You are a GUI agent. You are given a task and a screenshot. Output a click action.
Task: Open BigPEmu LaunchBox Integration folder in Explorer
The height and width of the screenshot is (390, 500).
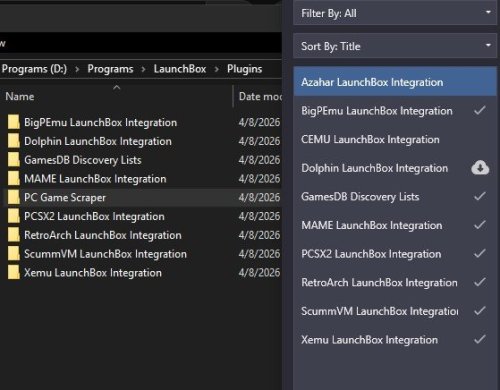pyautogui.click(x=100, y=122)
